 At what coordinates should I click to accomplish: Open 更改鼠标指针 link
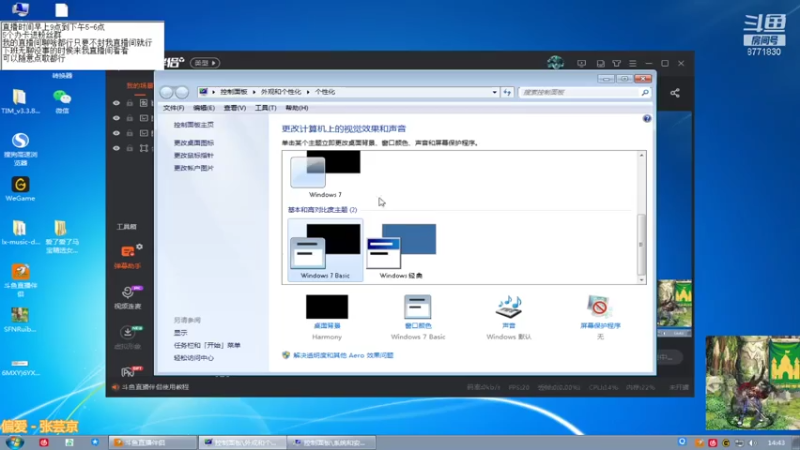click(x=193, y=155)
